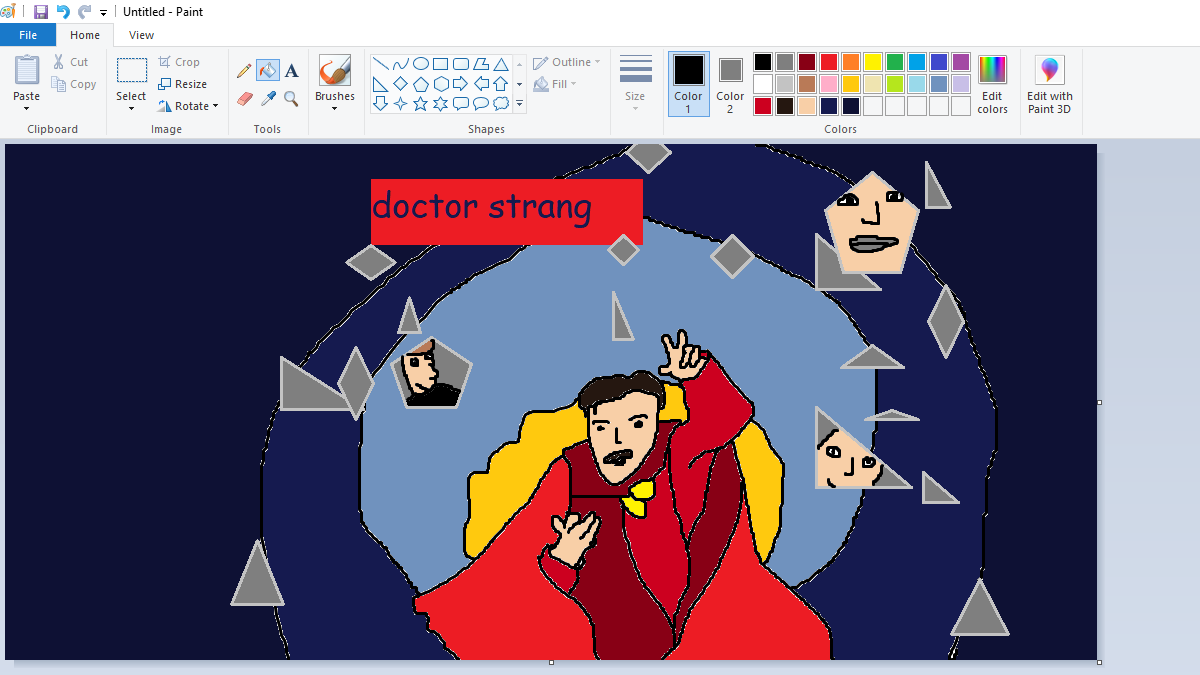1200x675 pixels.
Task: Click the Paste clipboard icon
Action: [x=27, y=70]
